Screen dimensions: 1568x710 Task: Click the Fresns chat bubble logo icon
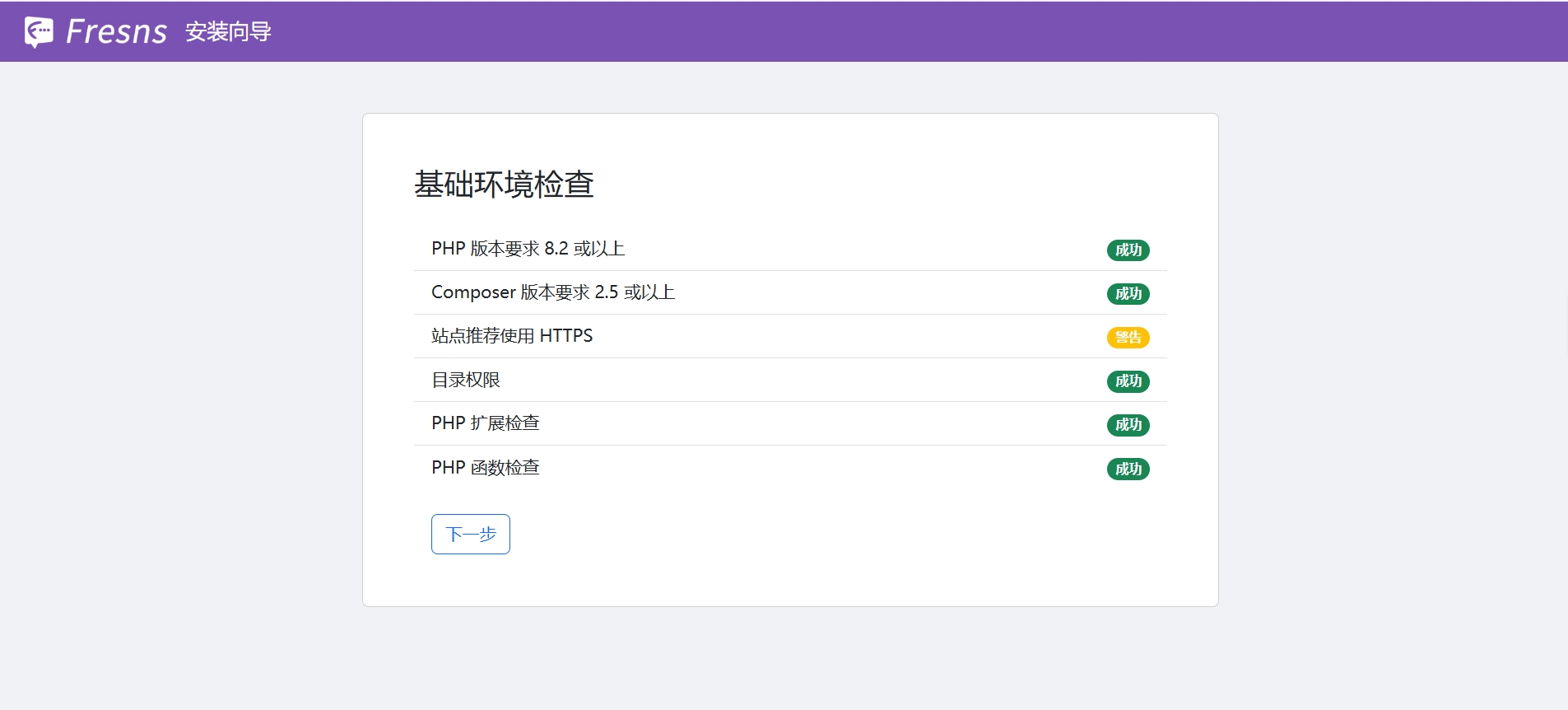pos(39,31)
